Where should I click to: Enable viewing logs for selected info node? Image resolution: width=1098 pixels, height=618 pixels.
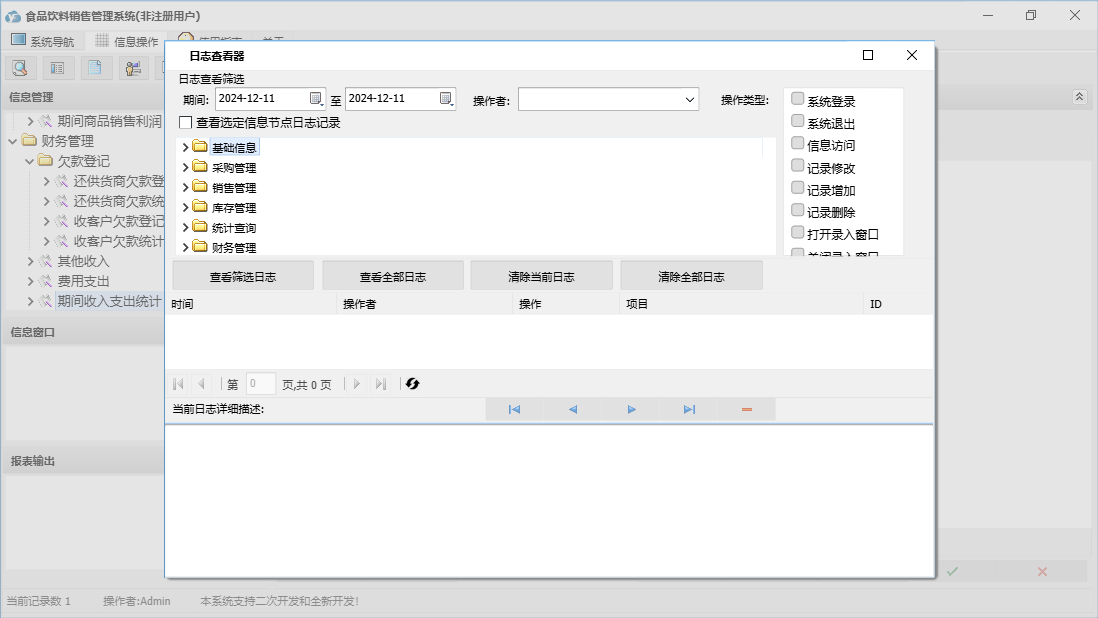(x=186, y=122)
